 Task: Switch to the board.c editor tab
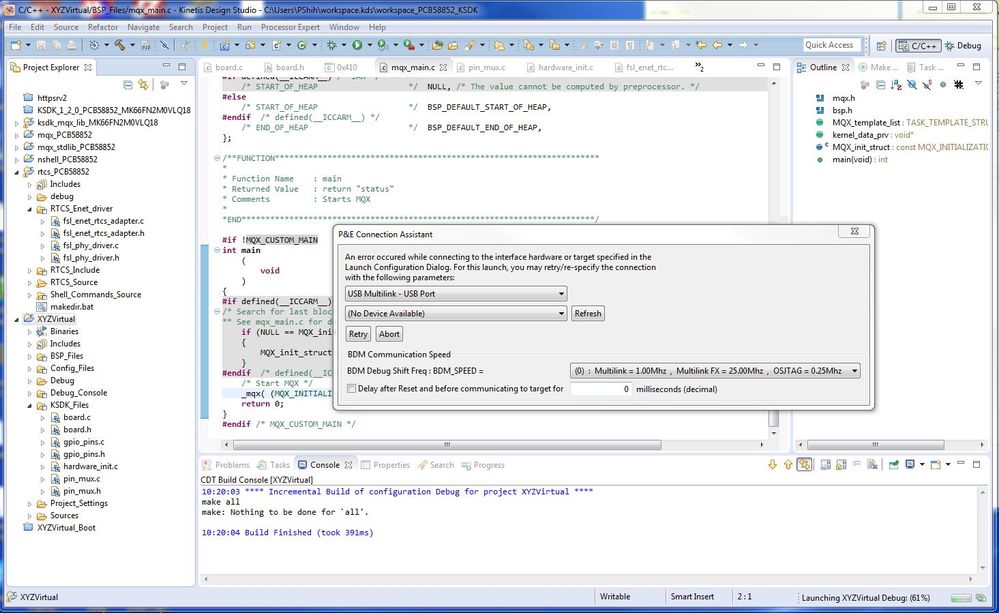(x=223, y=67)
